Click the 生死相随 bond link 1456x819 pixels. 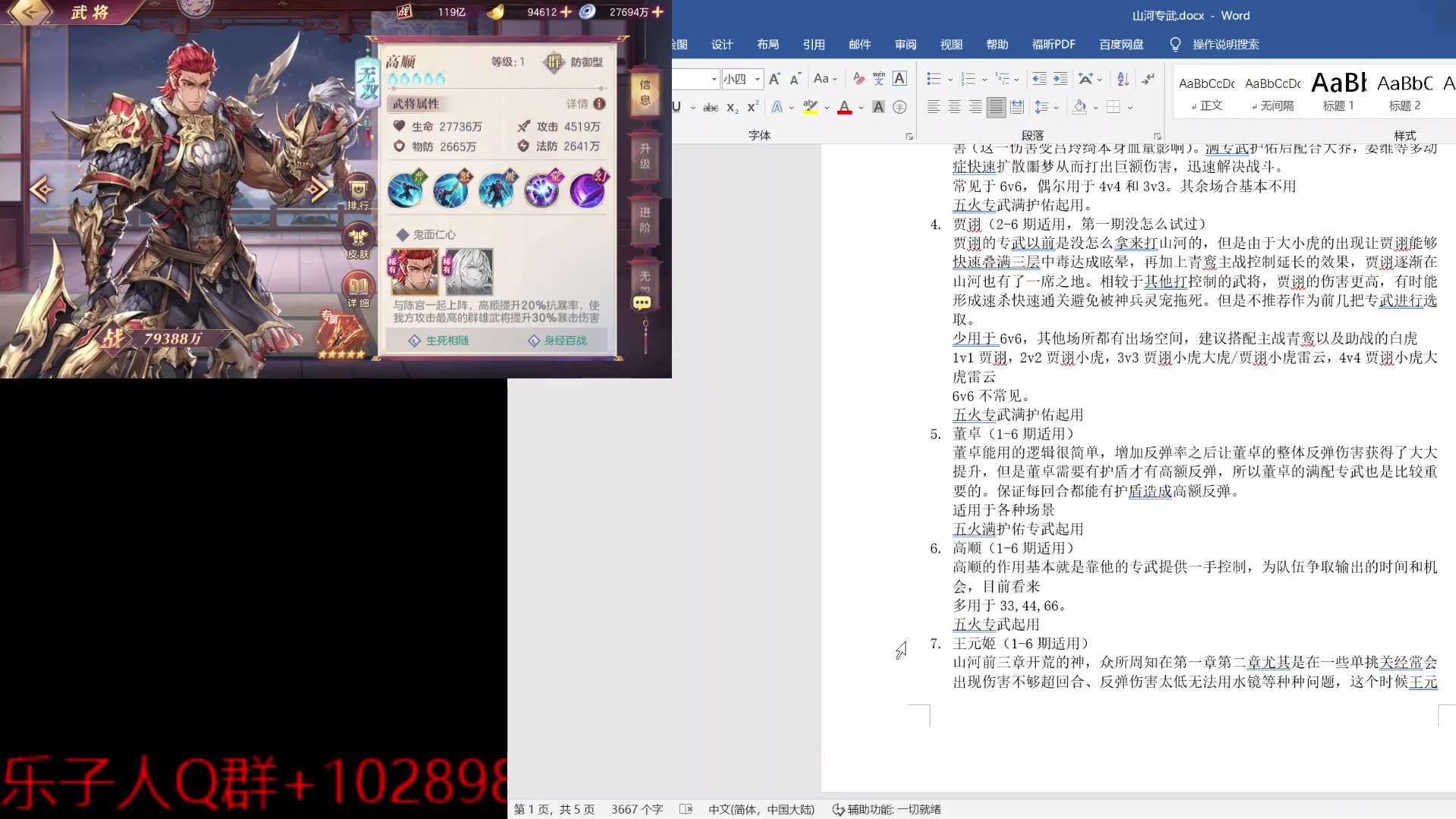tap(439, 340)
